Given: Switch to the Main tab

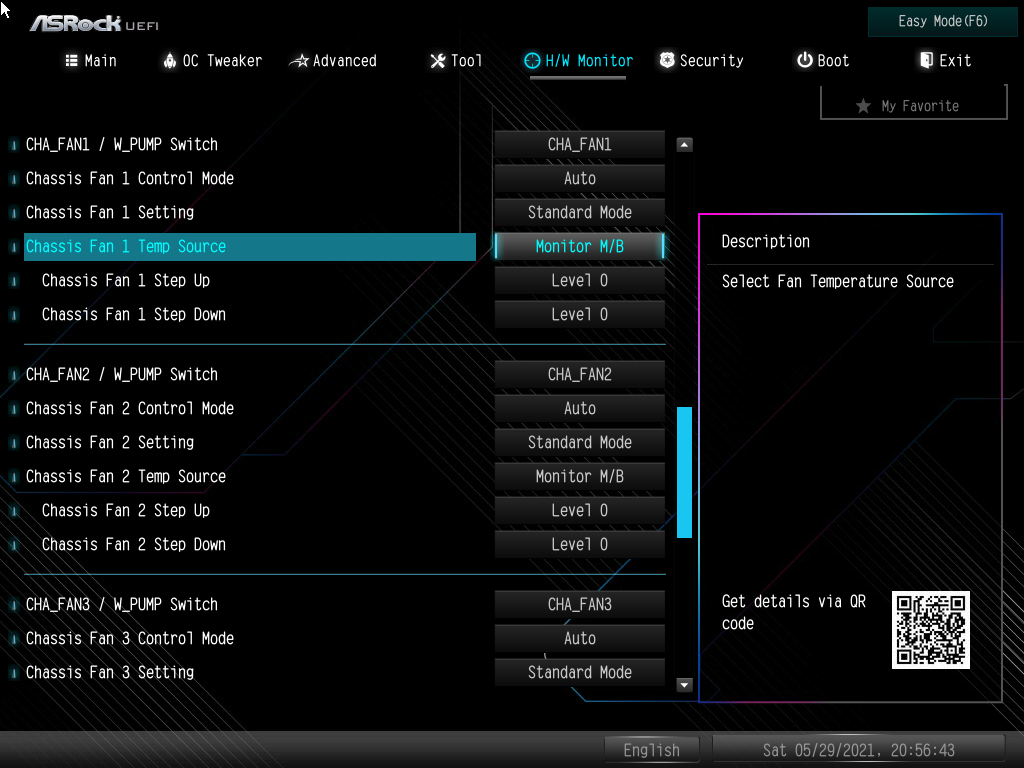Looking at the screenshot, I should [90, 60].
